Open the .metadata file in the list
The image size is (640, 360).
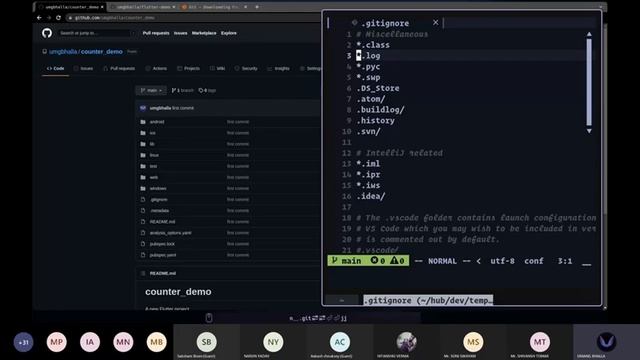click(x=159, y=211)
